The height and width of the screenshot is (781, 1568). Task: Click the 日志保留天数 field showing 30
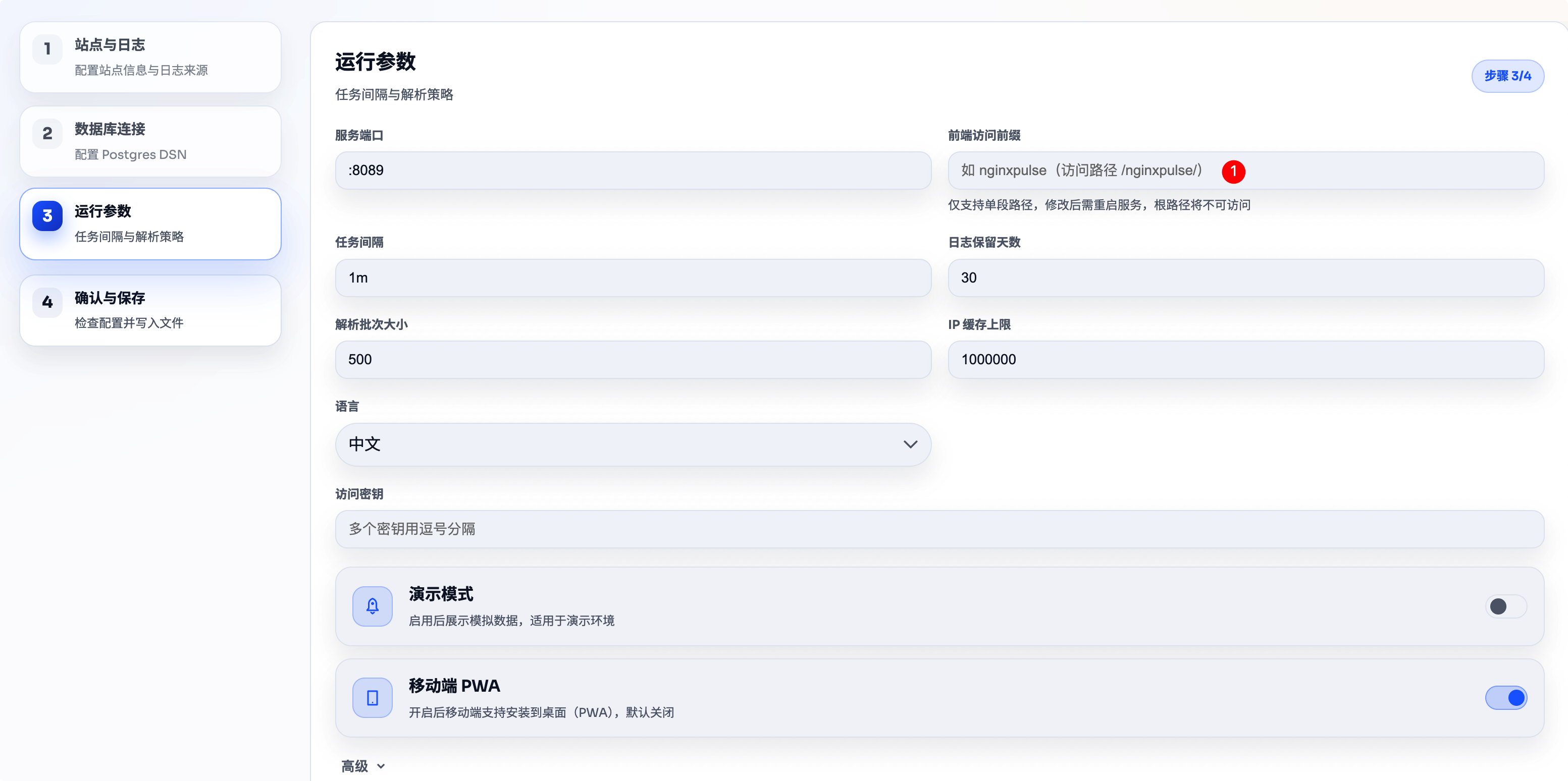tap(1245, 278)
